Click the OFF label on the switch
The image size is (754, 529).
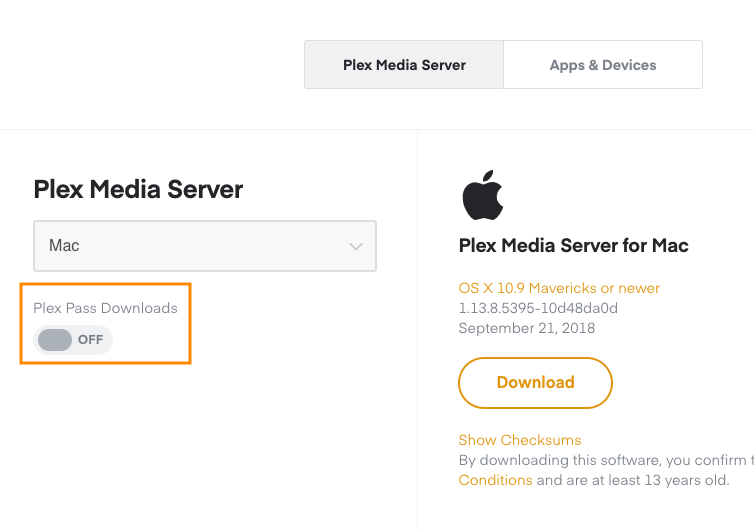click(x=91, y=340)
